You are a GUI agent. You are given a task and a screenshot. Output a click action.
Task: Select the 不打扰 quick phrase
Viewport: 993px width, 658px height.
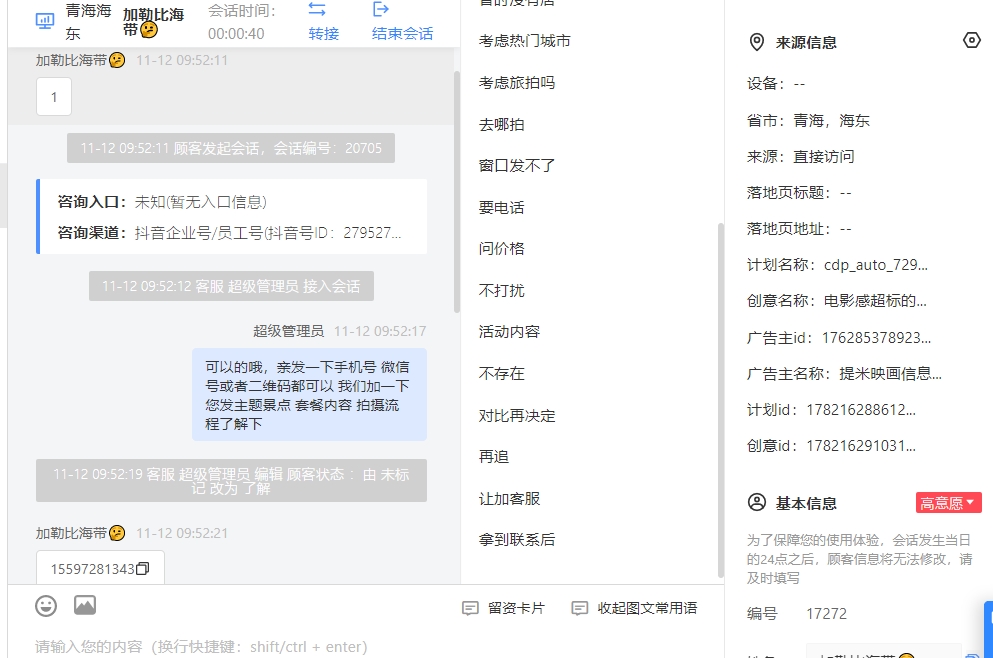point(502,291)
